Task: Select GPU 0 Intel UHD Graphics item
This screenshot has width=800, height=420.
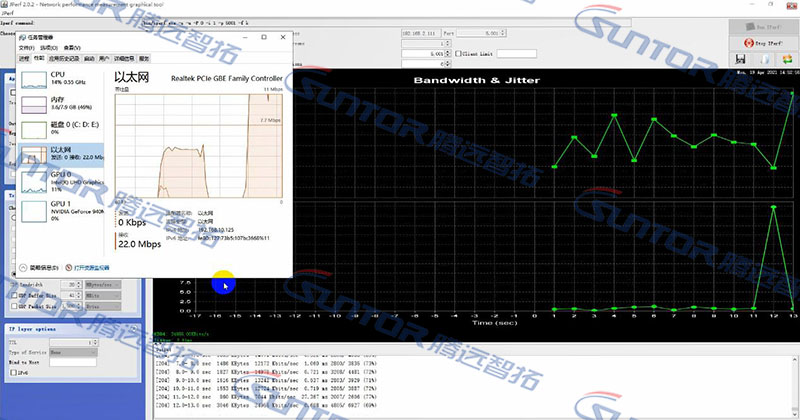Action: (x=34, y=180)
